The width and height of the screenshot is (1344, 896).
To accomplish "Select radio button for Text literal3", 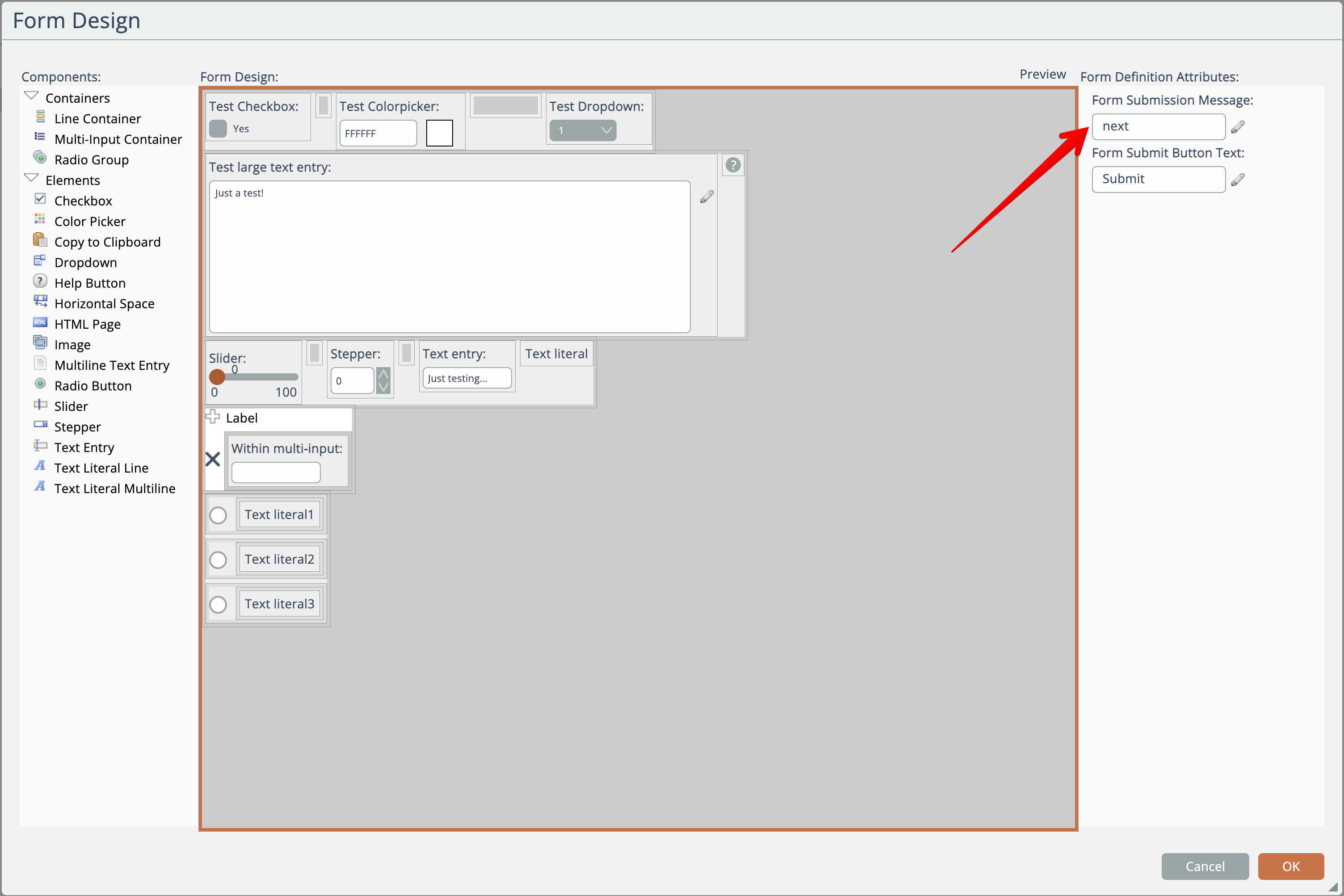I will point(218,605).
